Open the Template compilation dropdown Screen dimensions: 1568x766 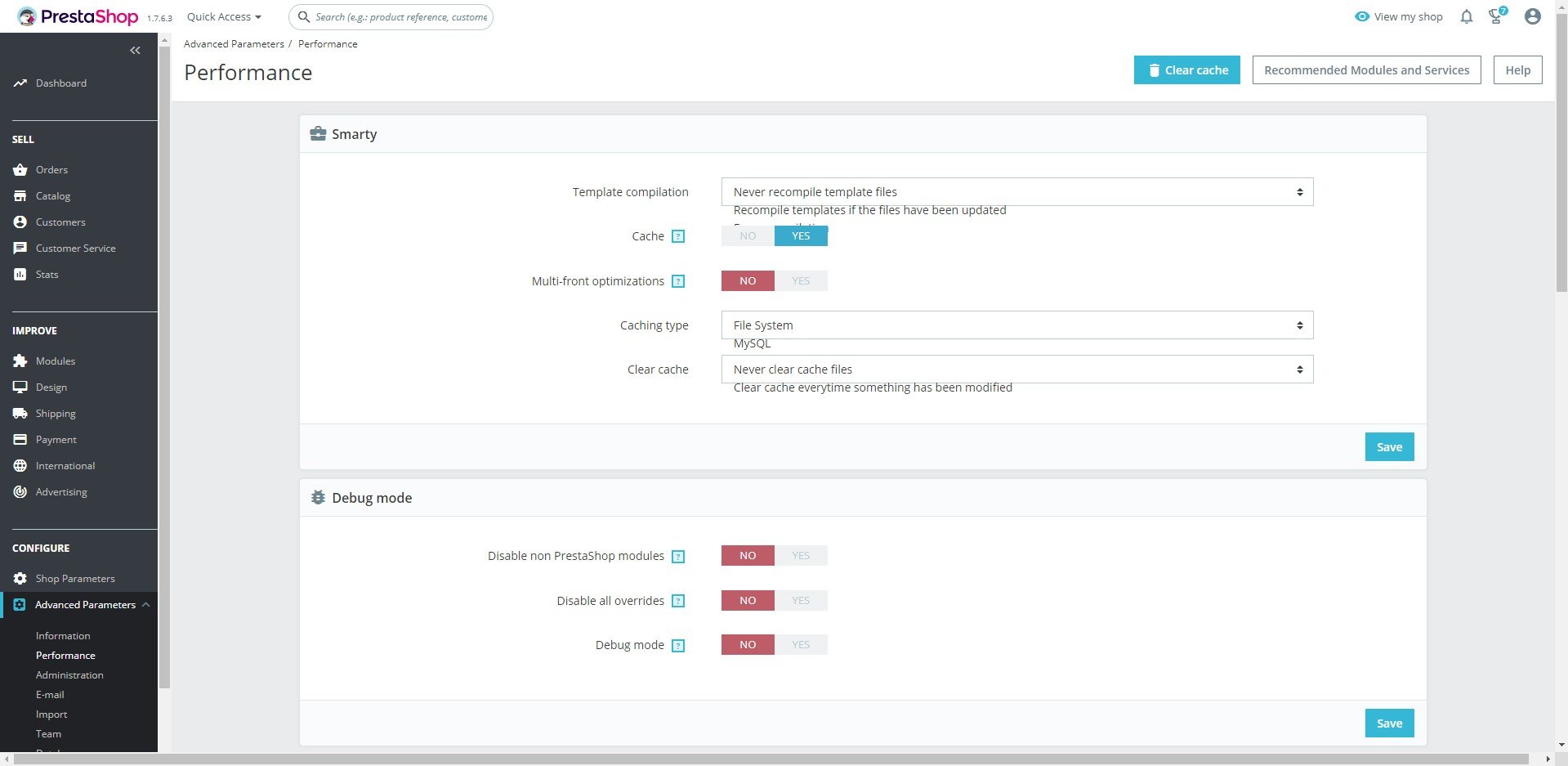pos(1017,192)
